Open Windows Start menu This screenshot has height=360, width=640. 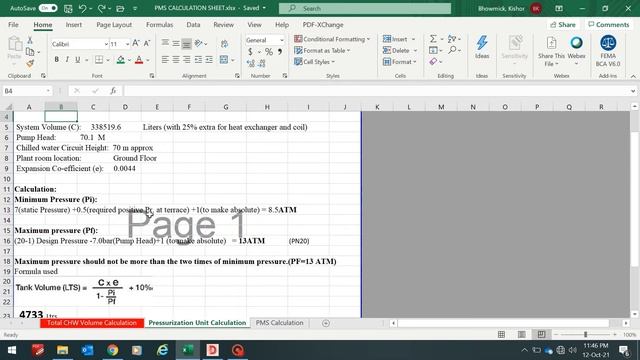coord(12,350)
